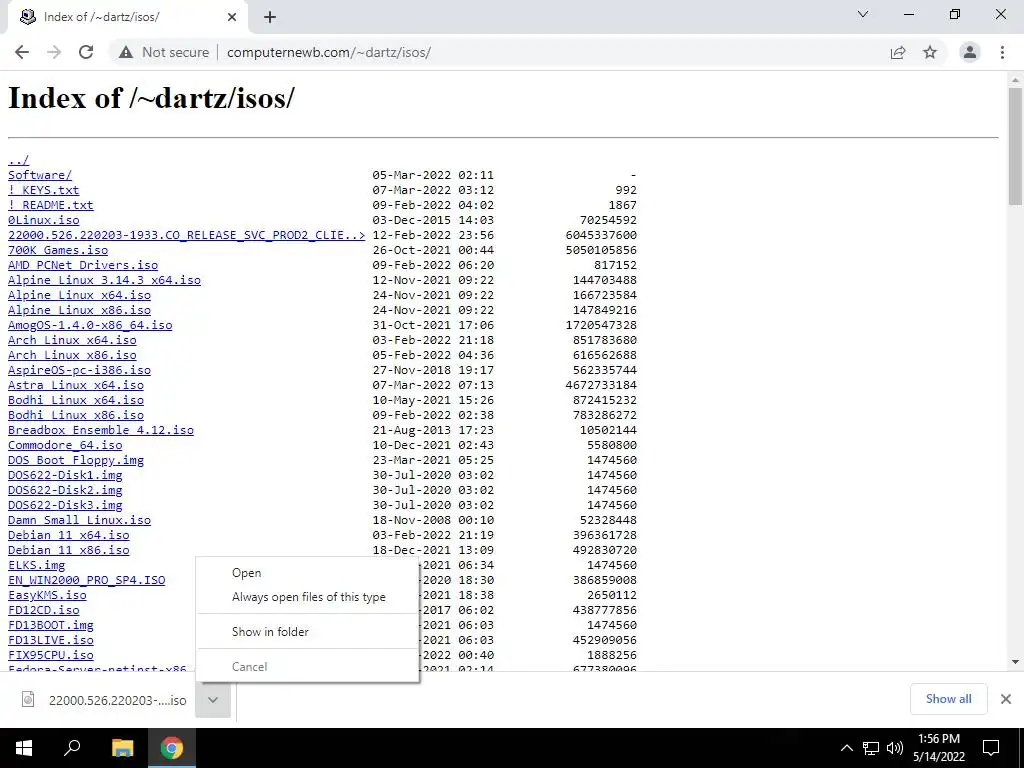The image size is (1024, 768).
Task: Reload the current page
Action: (x=86, y=52)
